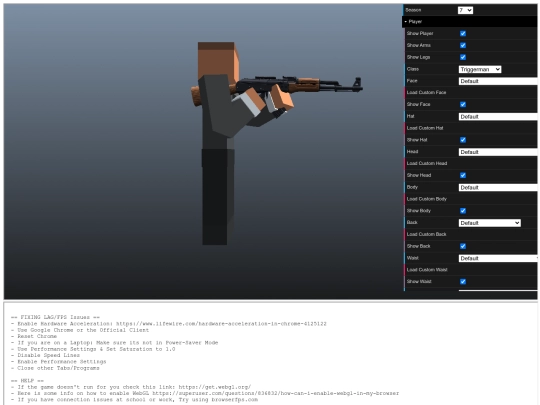Open the Waist selector showing Default
The width and height of the screenshot is (540, 405).
point(498,258)
